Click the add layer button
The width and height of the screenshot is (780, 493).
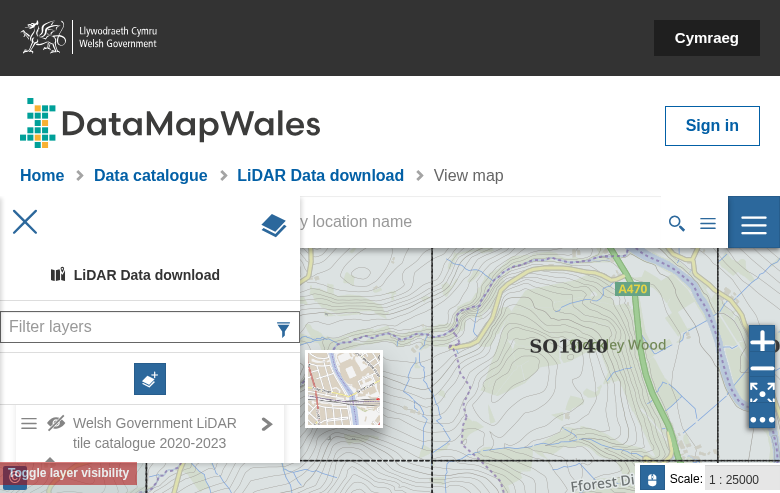click(x=150, y=379)
